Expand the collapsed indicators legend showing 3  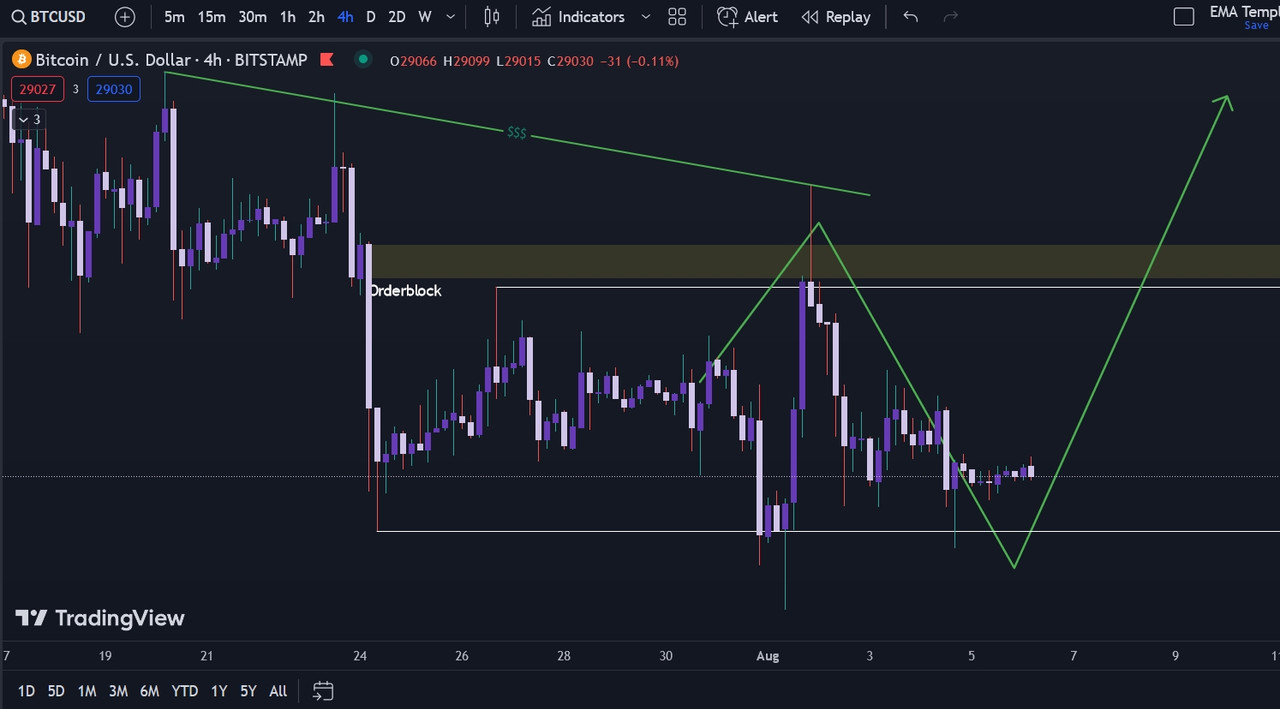click(x=29, y=119)
